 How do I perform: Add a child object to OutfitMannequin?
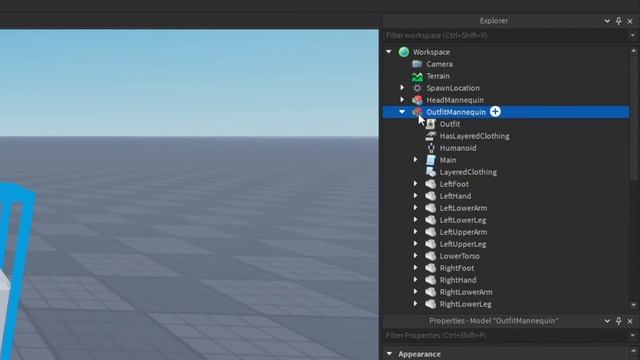495,112
